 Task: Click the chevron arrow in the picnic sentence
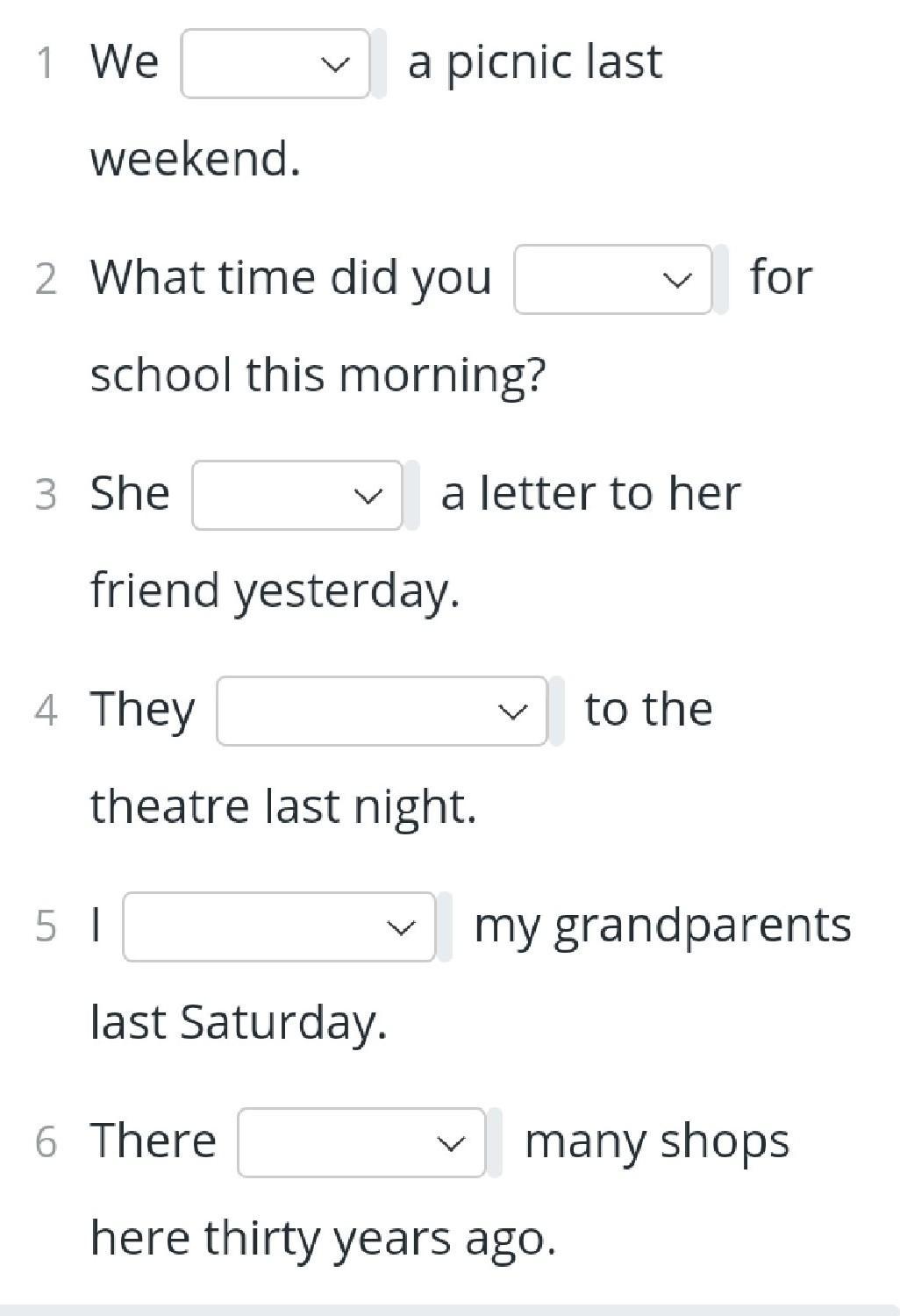pos(334,64)
